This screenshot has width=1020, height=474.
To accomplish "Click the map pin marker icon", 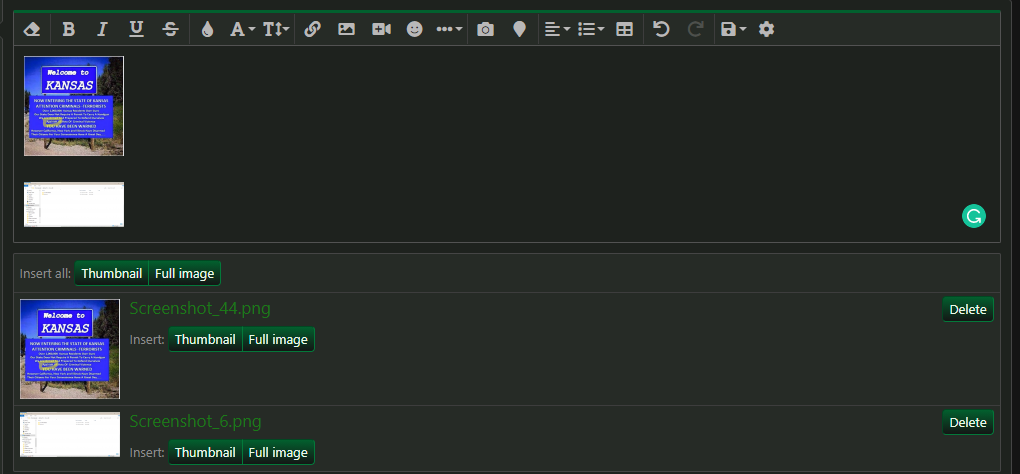I will [x=519, y=29].
